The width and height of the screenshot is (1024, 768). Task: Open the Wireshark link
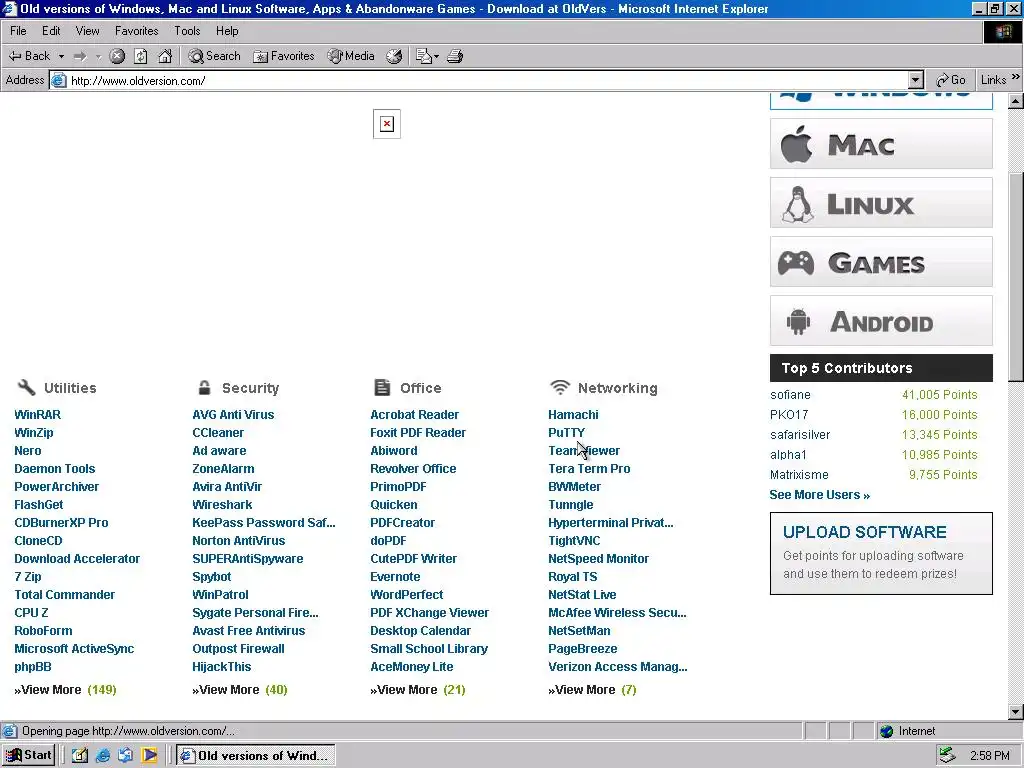pyautogui.click(x=222, y=505)
